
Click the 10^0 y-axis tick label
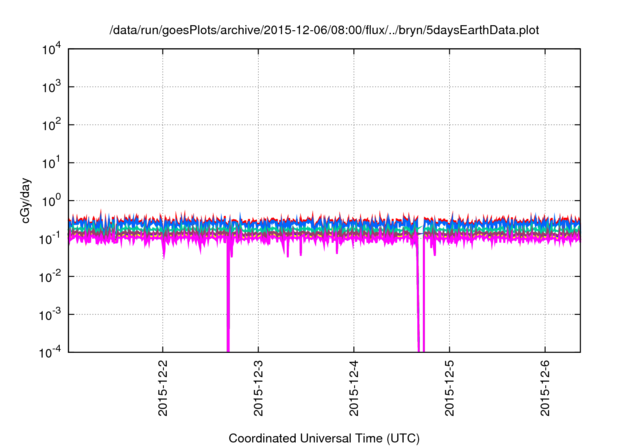pos(51,201)
